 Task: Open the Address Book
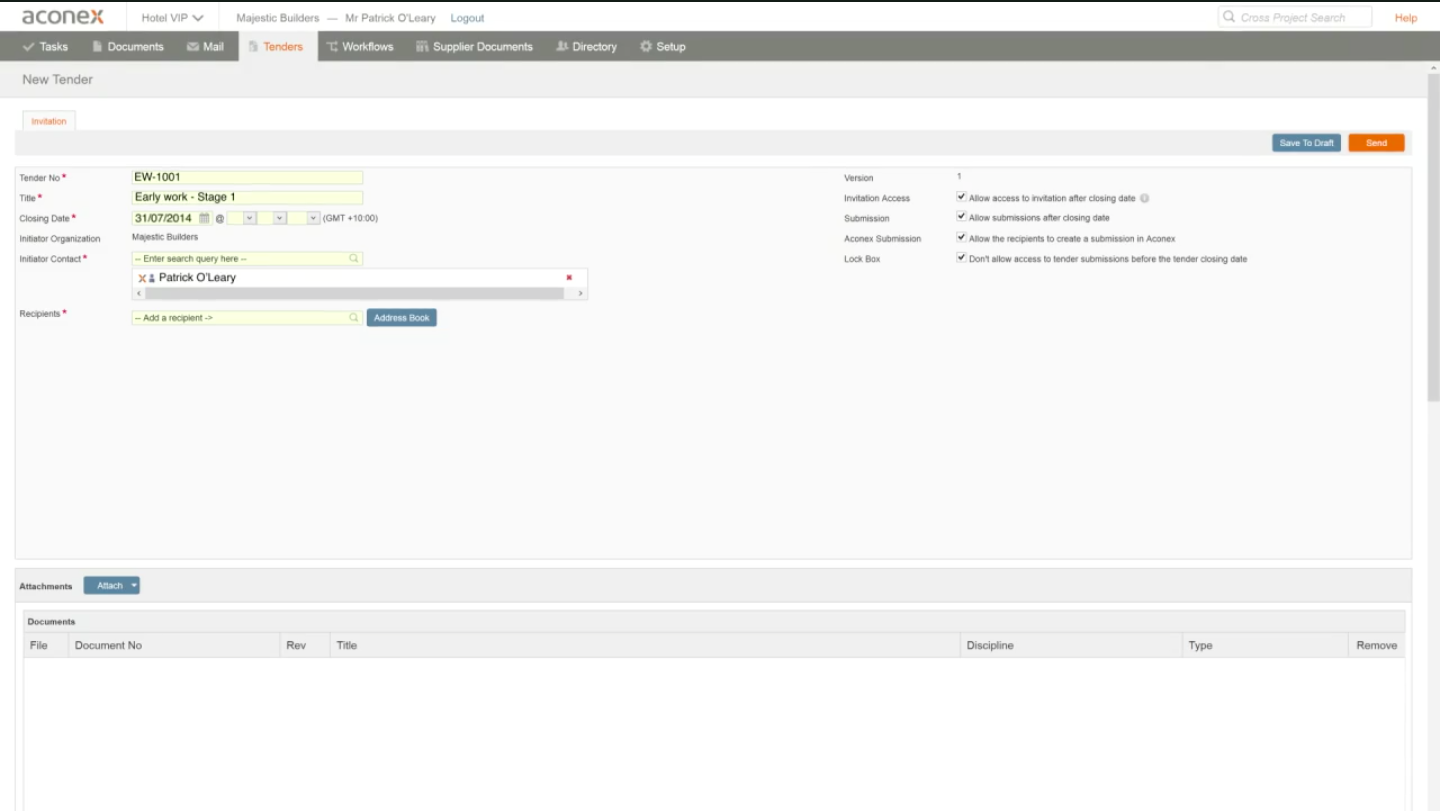tap(402, 318)
